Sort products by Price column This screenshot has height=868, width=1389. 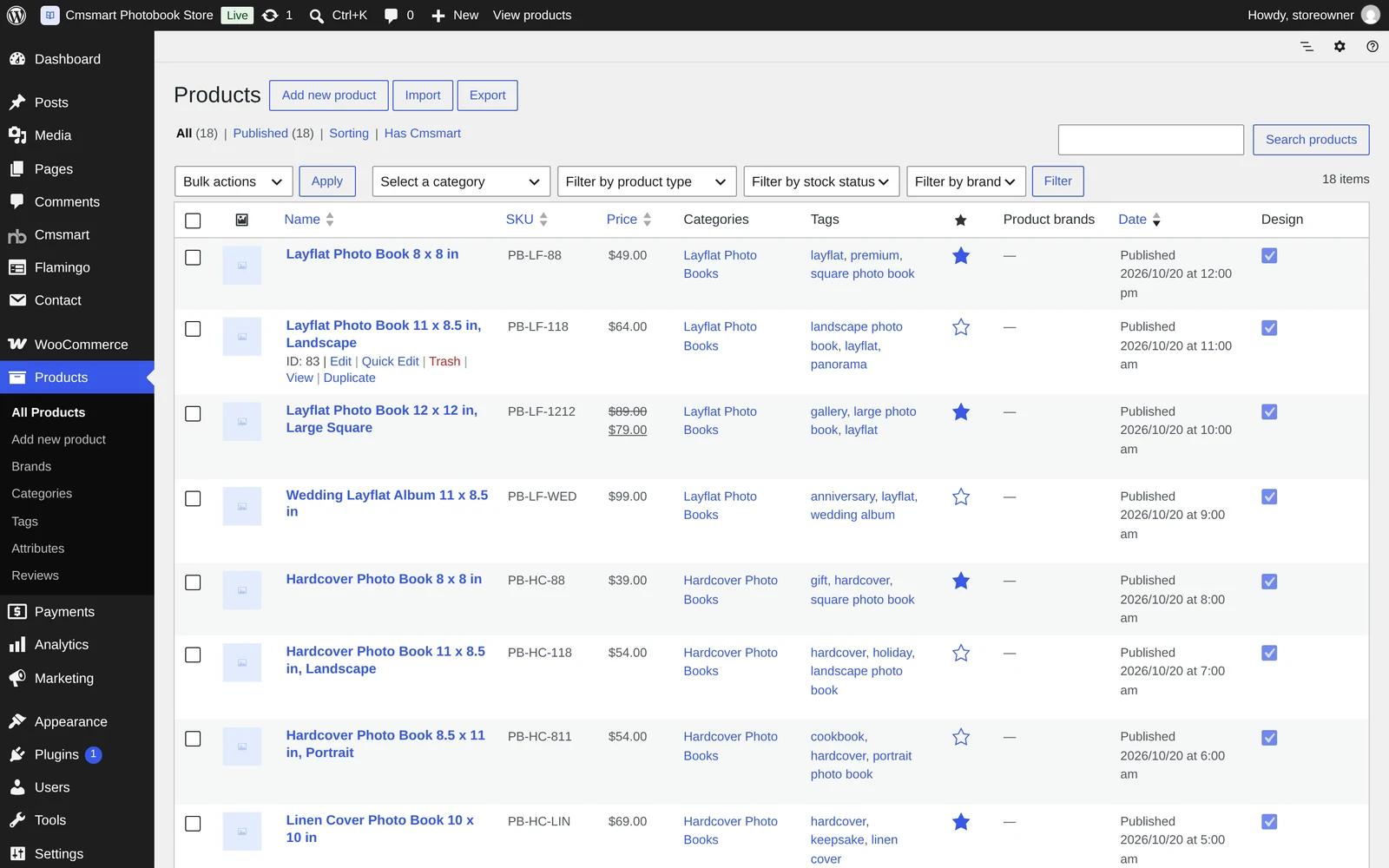click(x=629, y=220)
